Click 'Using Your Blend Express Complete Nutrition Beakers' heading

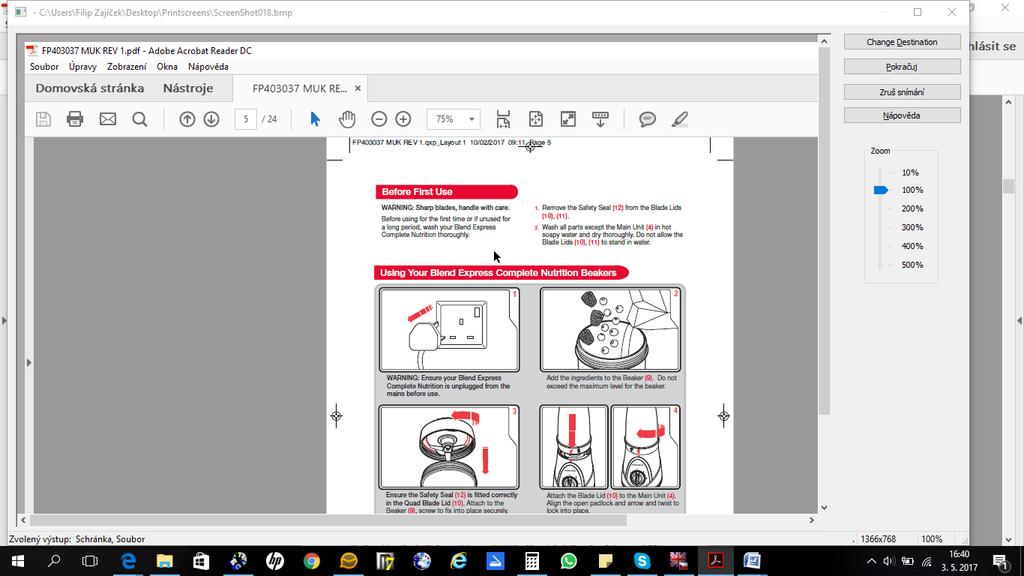click(x=502, y=273)
